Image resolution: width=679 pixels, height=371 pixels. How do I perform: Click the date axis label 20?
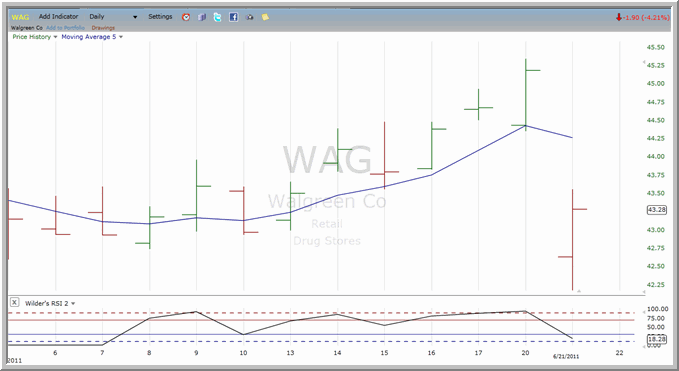click(525, 353)
